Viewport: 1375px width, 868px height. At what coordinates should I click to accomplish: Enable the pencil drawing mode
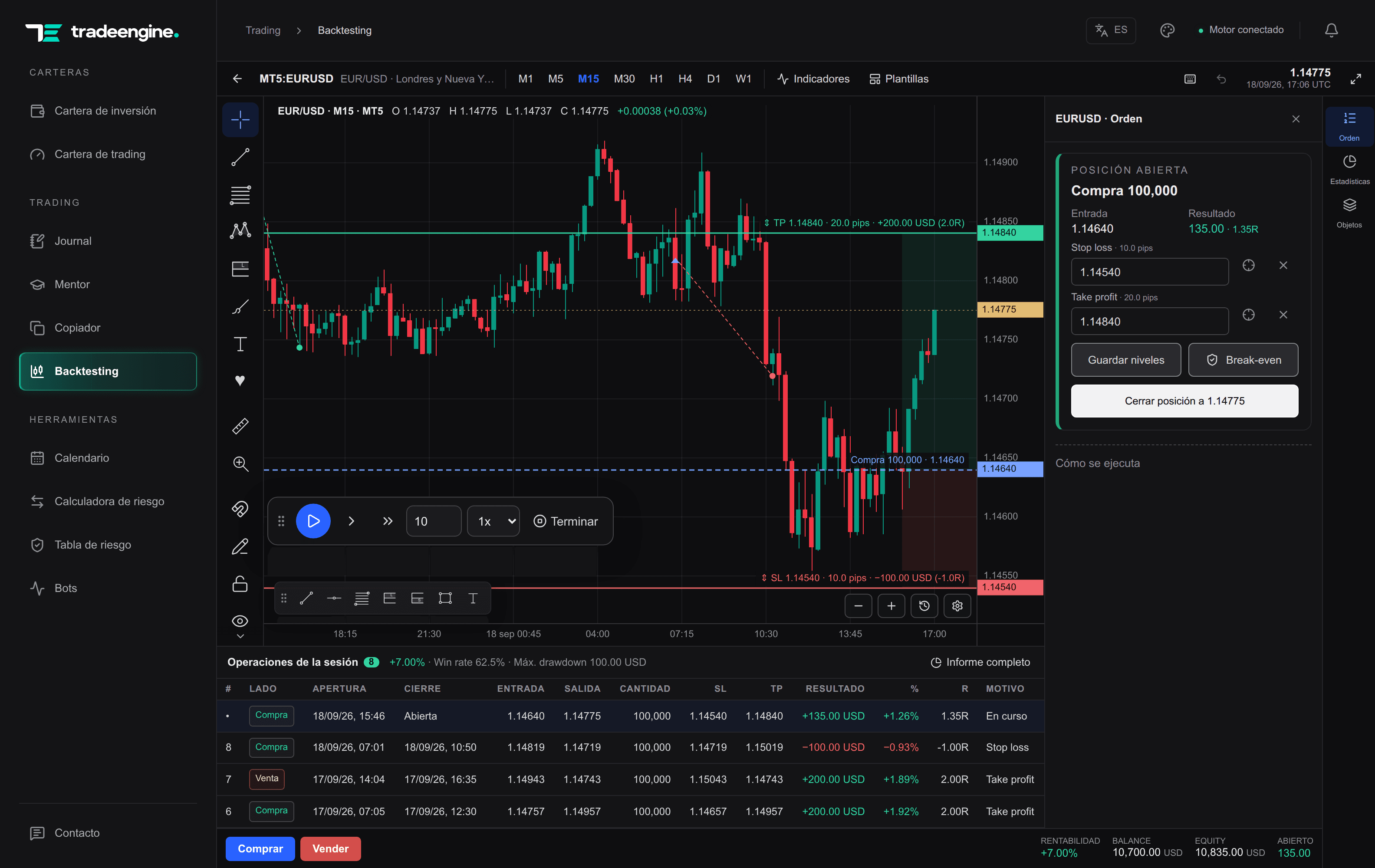[240, 546]
